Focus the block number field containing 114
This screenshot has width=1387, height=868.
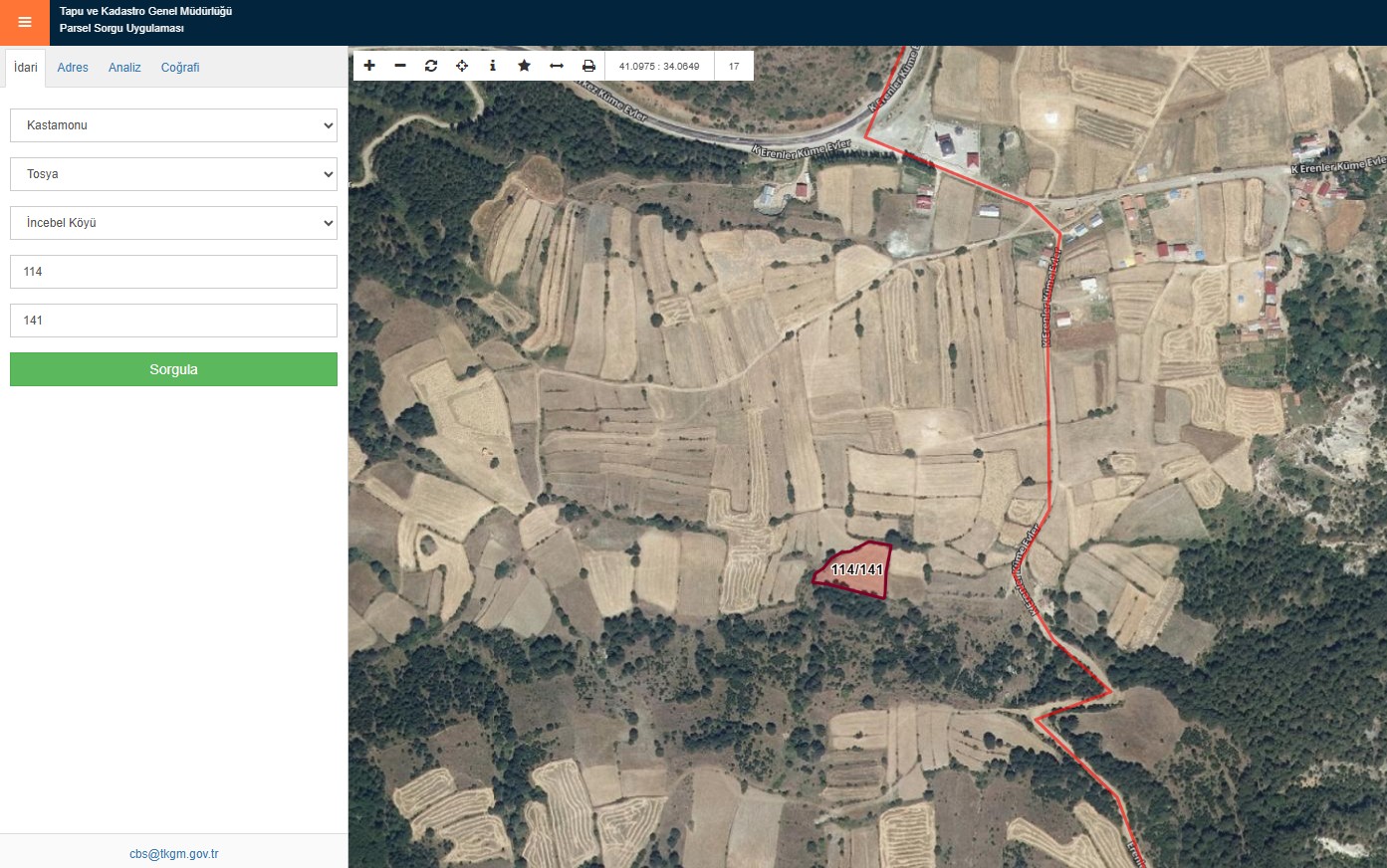(x=173, y=272)
